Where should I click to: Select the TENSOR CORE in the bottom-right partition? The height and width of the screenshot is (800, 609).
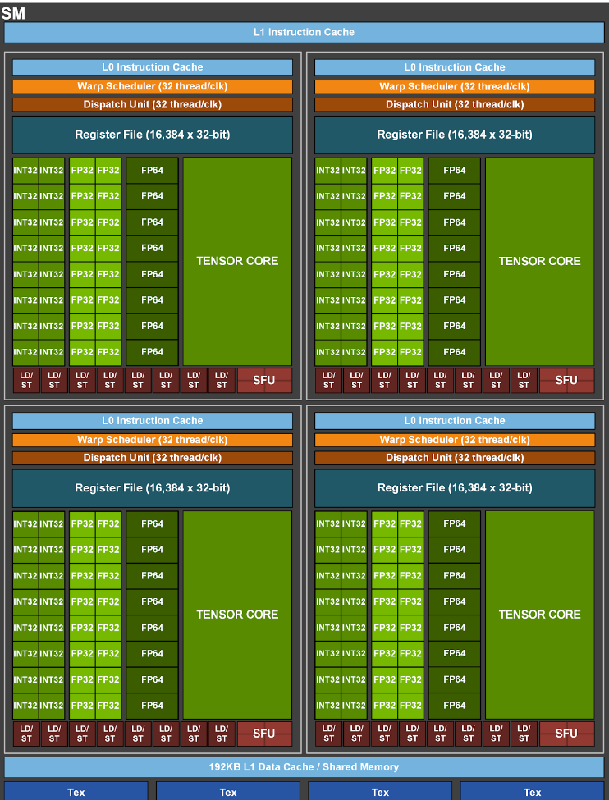tap(540, 615)
